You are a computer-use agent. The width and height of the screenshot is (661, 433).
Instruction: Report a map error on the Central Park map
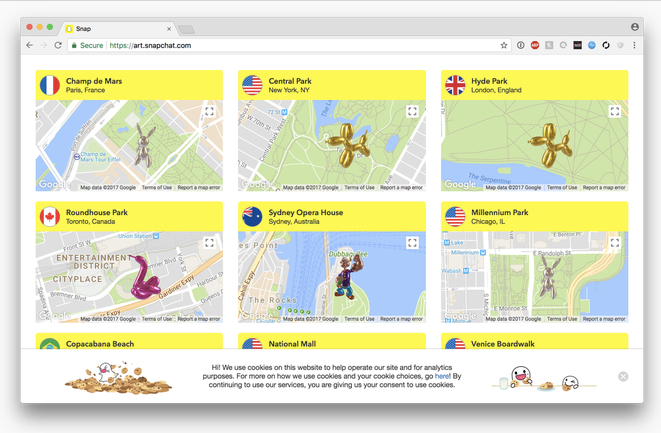click(402, 188)
